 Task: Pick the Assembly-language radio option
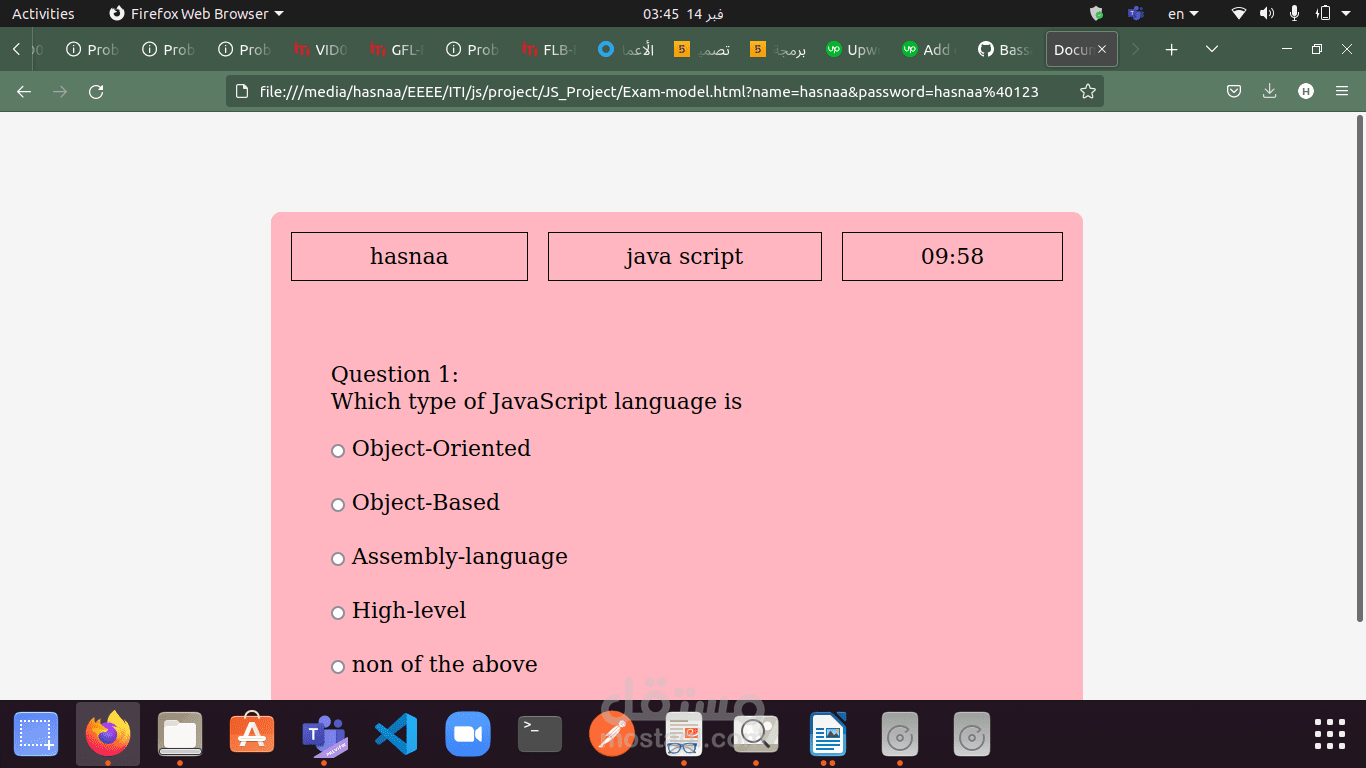coord(338,559)
